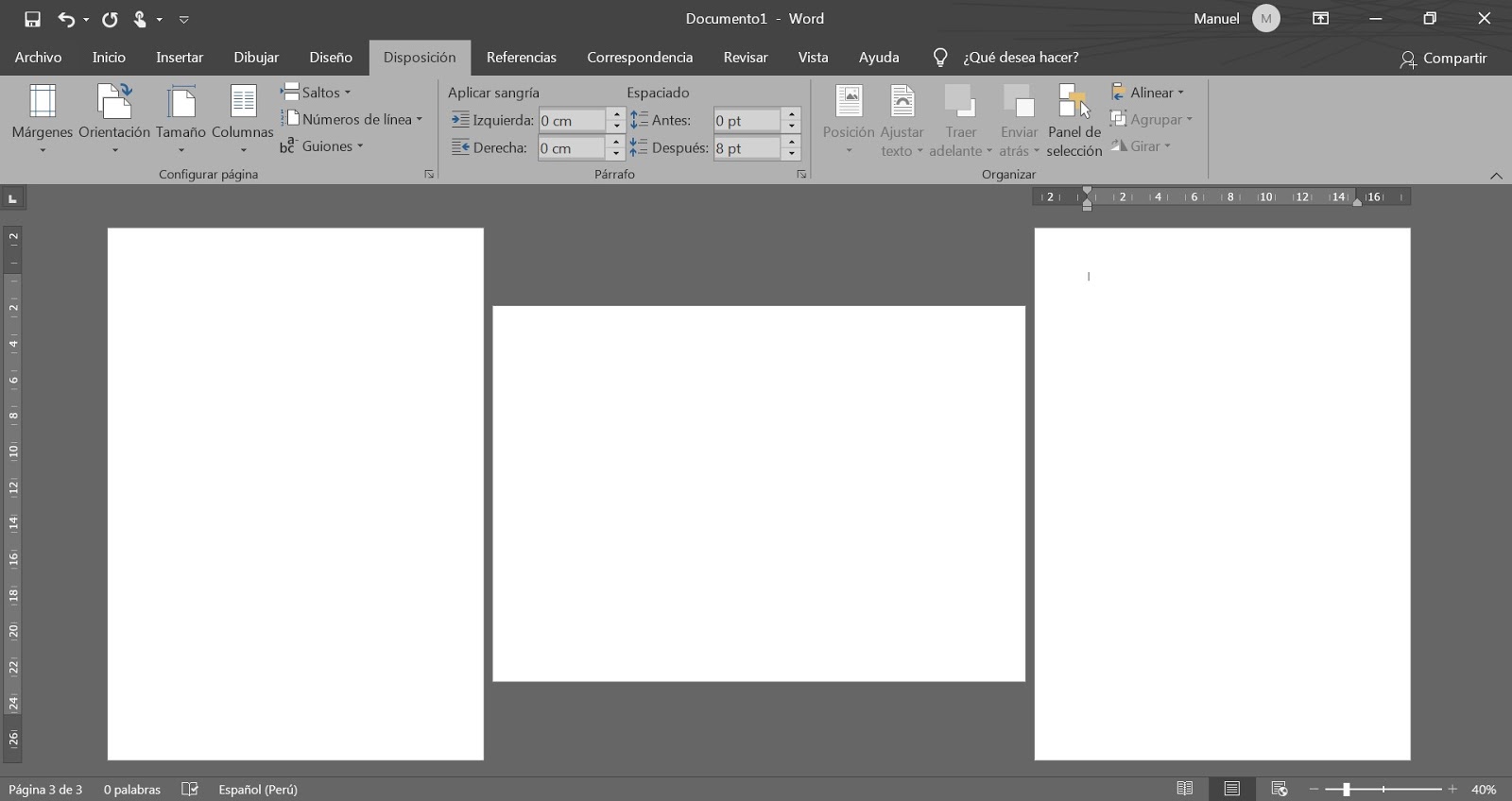The image size is (1512, 801).
Task: Switch to Print Layout view
Action: (1231, 789)
